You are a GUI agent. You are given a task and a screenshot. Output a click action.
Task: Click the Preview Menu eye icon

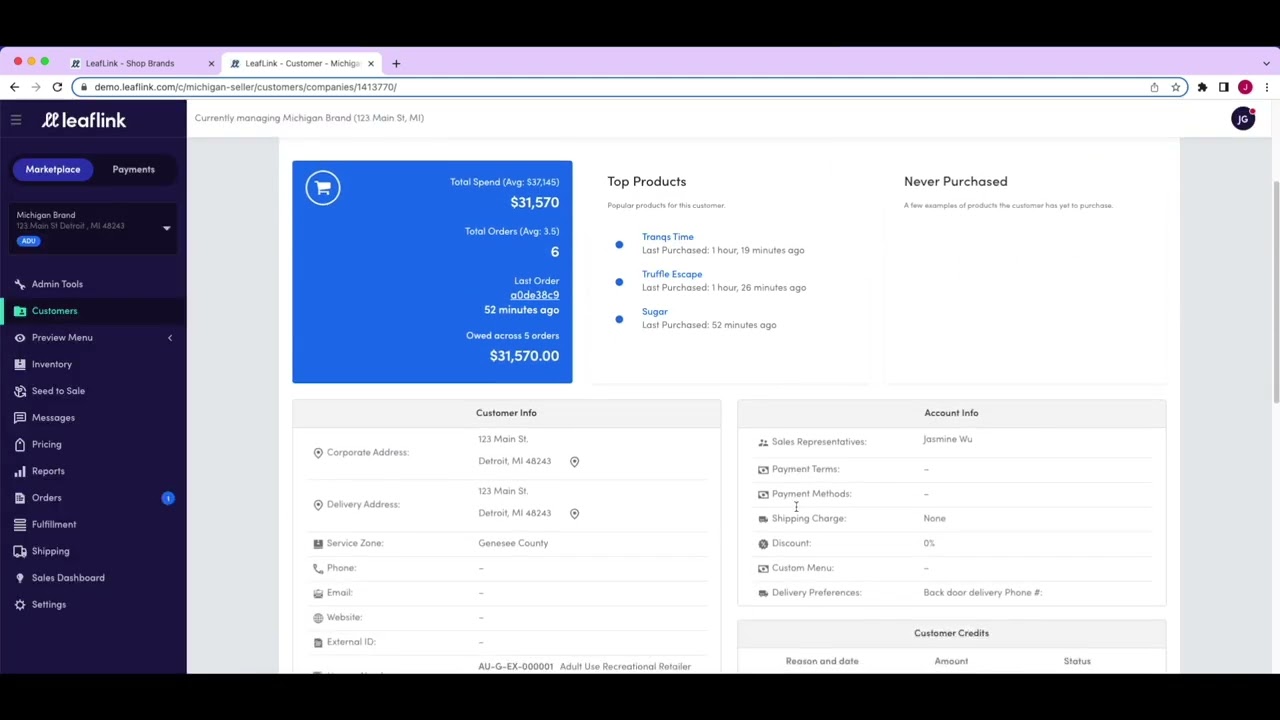[20, 338]
